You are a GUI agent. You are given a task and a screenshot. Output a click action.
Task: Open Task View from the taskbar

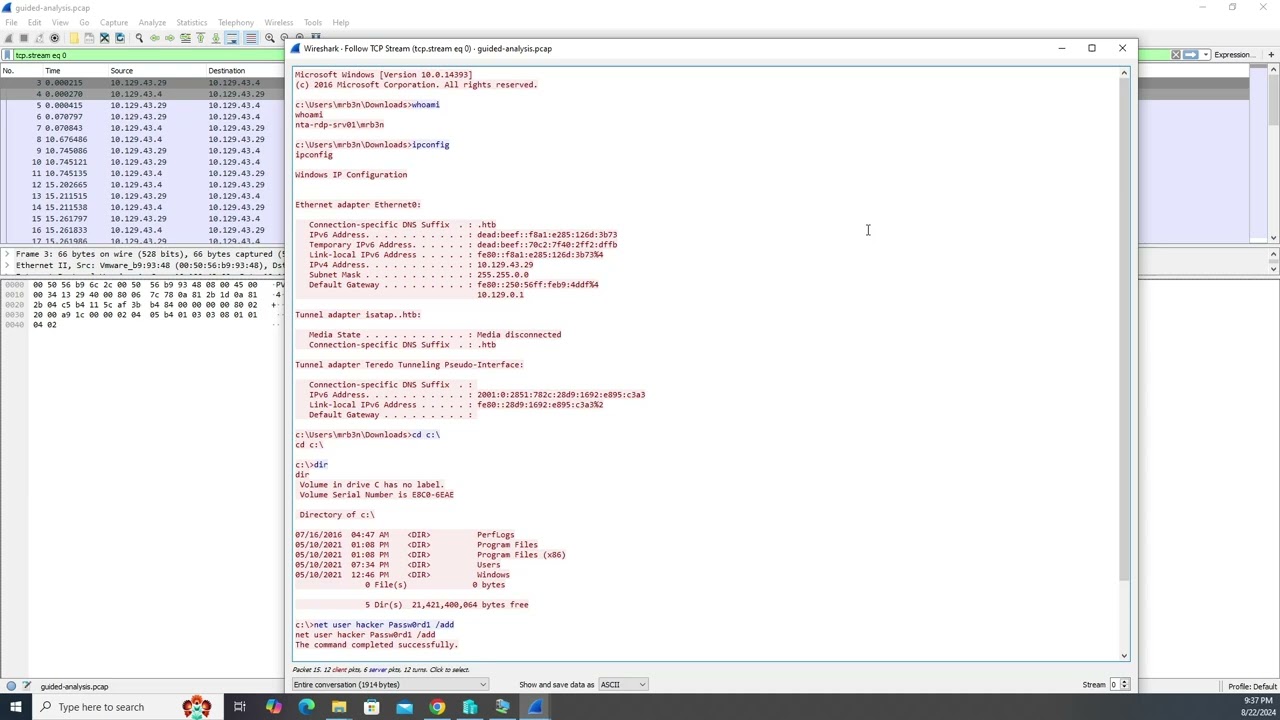coord(240,707)
